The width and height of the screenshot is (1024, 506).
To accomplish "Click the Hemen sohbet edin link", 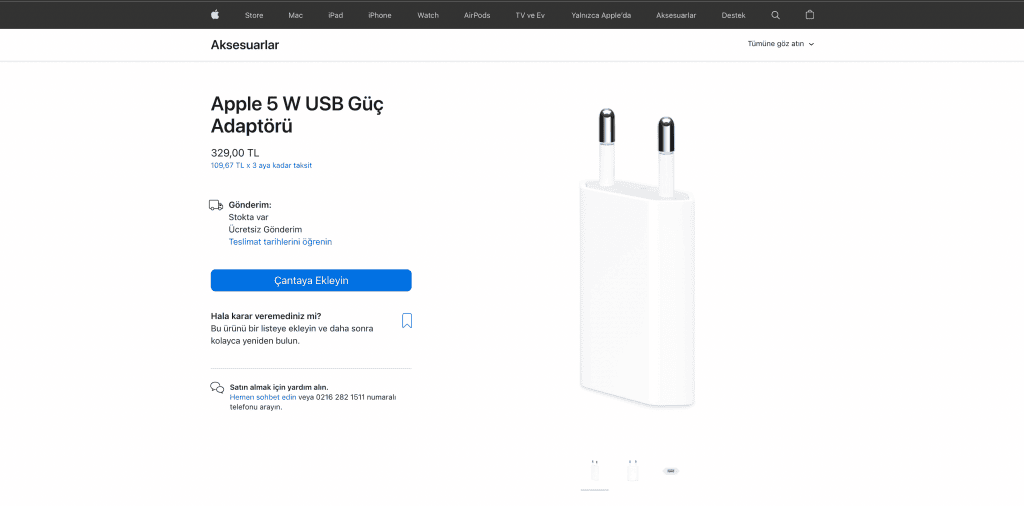I will click(x=263, y=397).
